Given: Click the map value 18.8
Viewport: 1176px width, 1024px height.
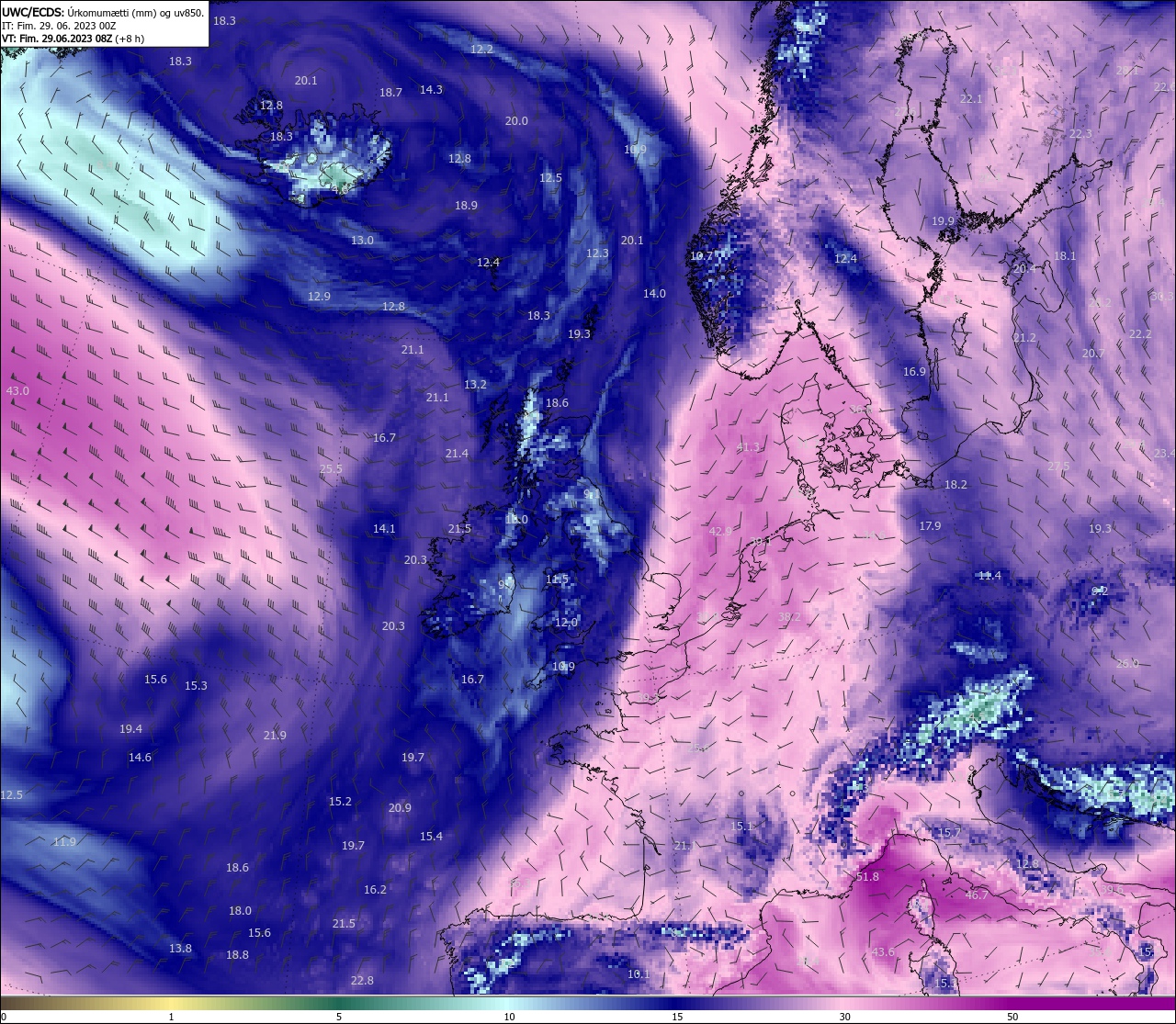Looking at the screenshot, I should click(237, 955).
